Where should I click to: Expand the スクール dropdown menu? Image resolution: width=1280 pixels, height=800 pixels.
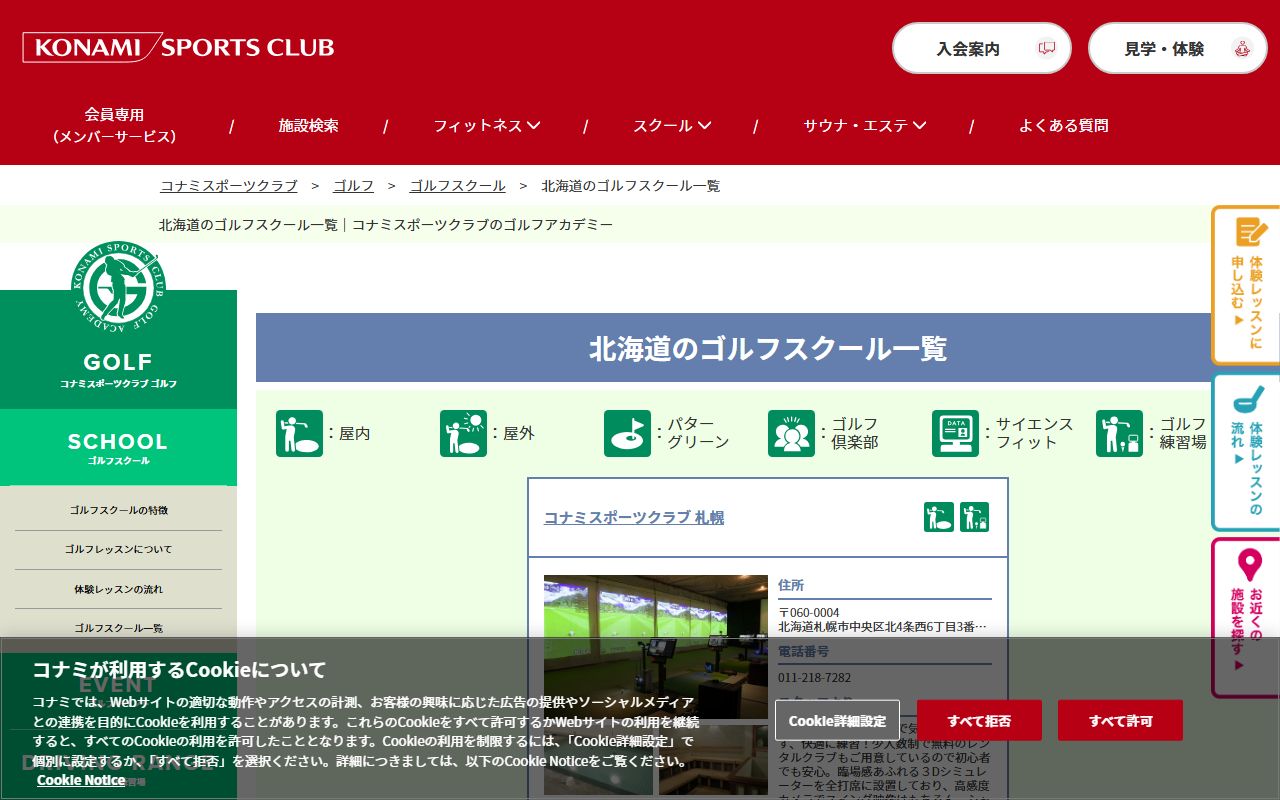[672, 126]
